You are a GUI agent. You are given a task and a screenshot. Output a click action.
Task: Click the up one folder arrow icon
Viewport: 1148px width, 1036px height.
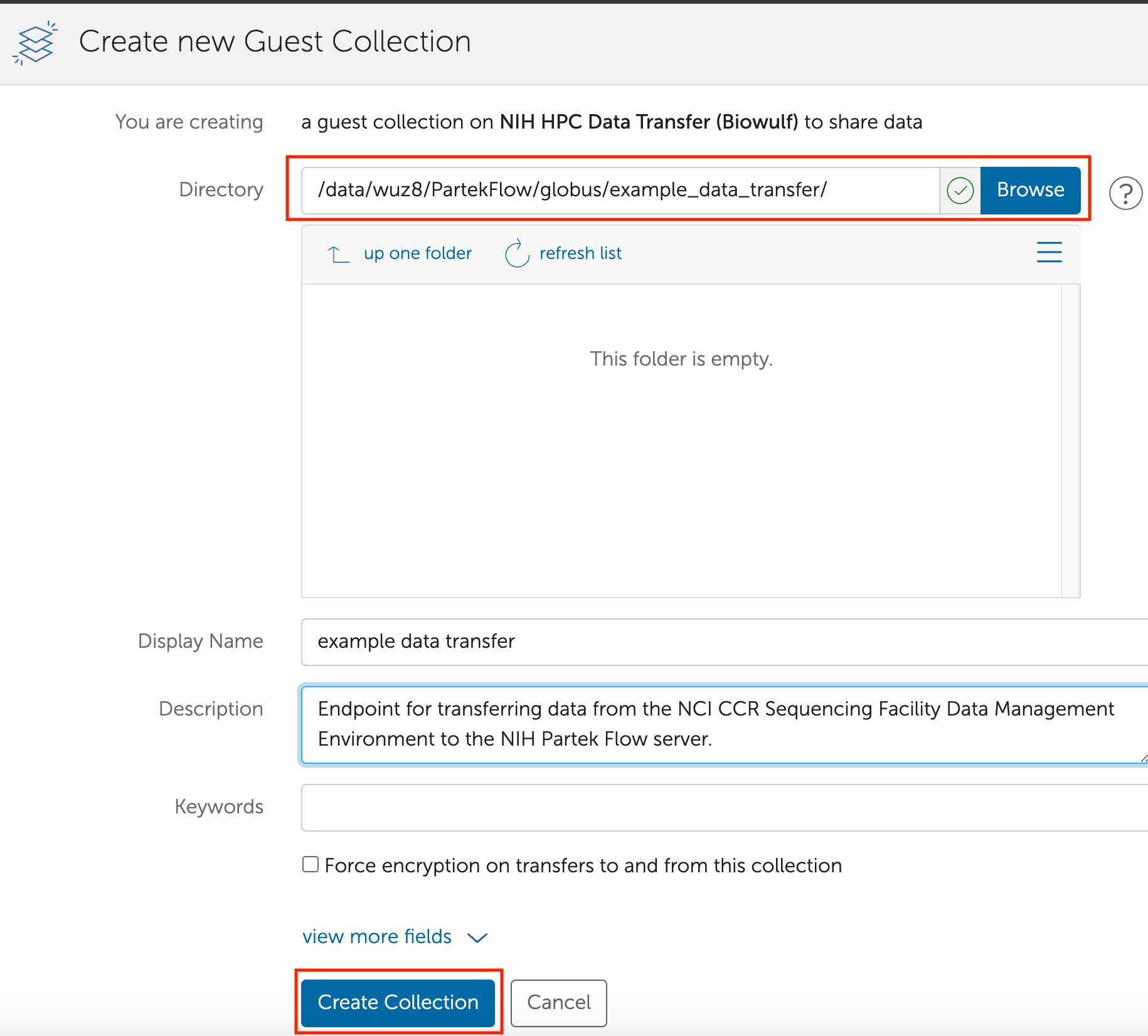pyautogui.click(x=339, y=254)
